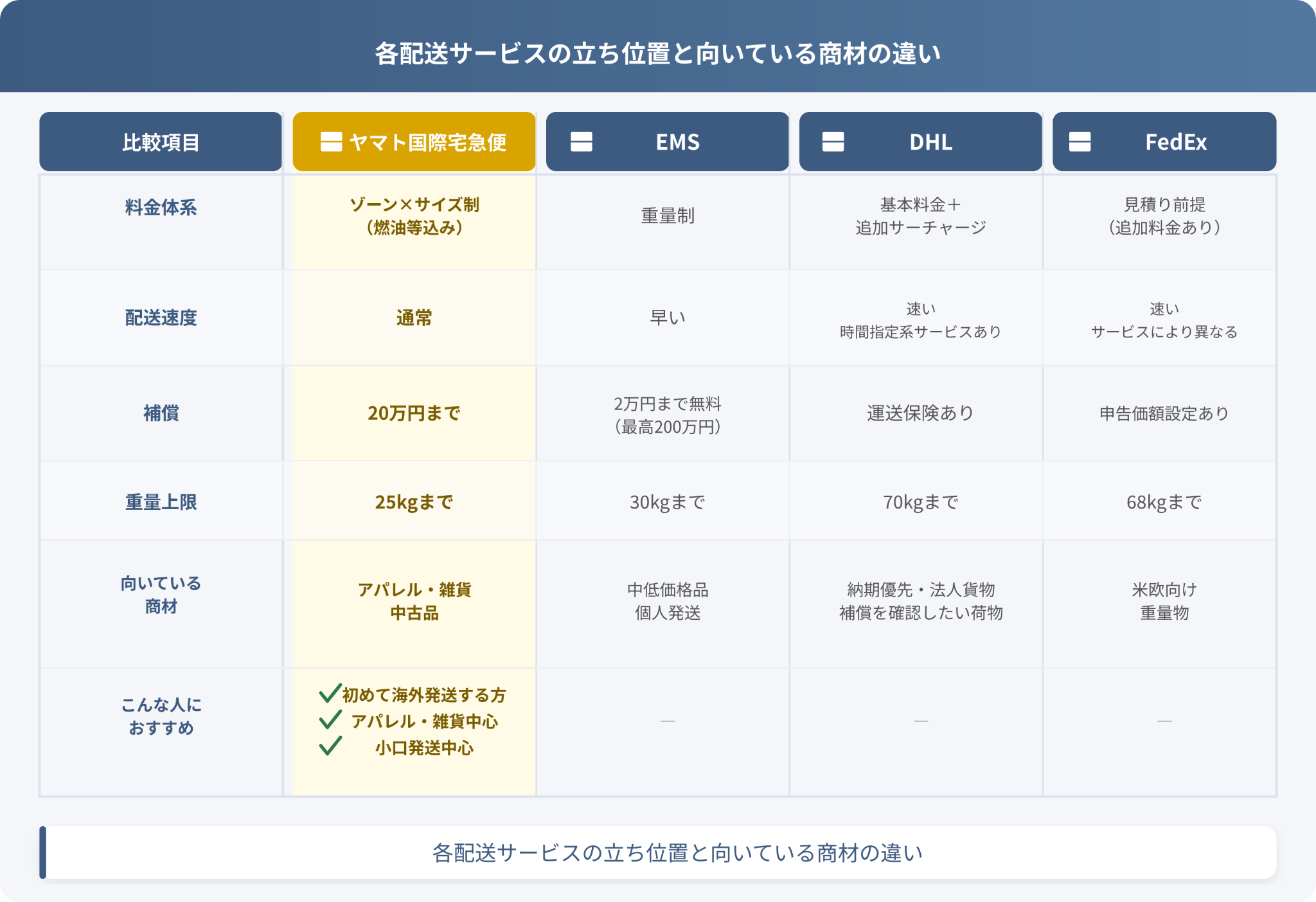Click the サービスにより異なる text
This screenshot has height=902, width=1316.
[1164, 332]
